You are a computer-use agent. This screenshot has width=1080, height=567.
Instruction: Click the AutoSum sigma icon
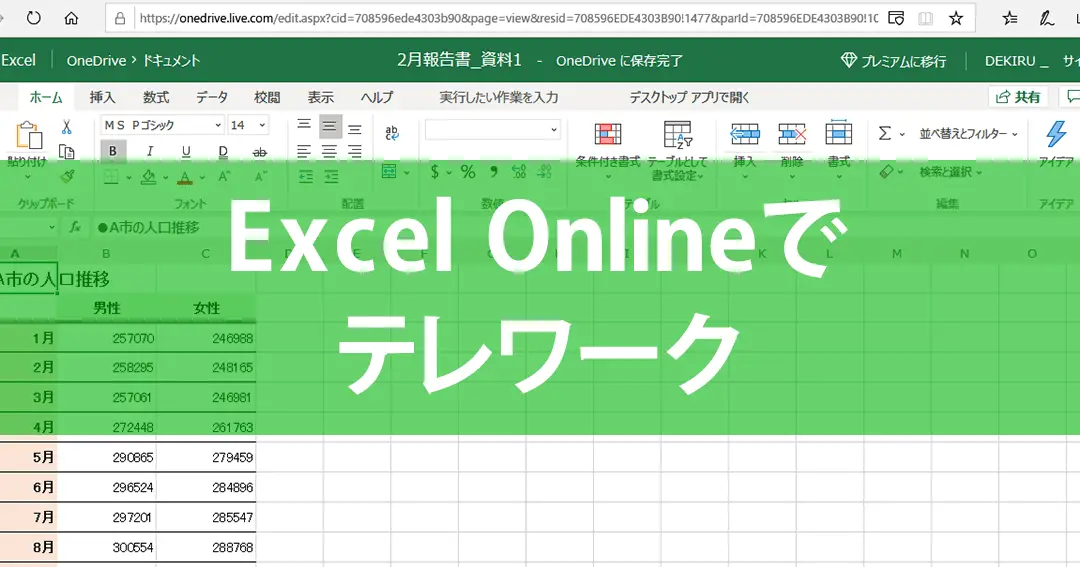coord(885,133)
